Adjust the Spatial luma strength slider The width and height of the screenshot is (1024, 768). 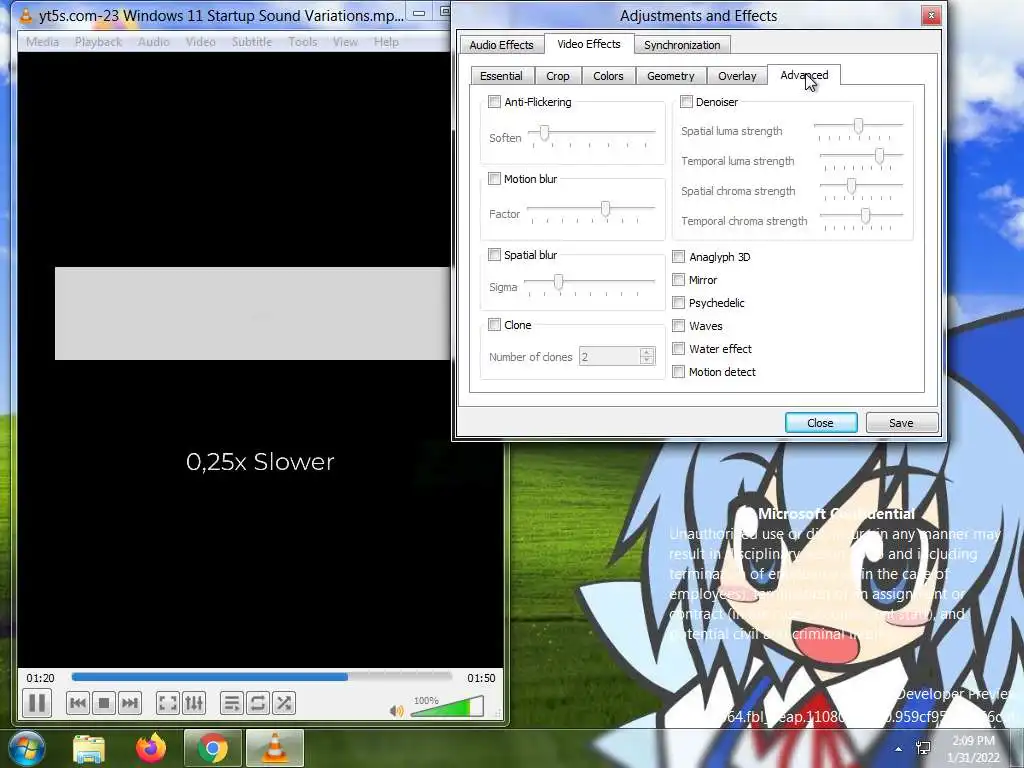coord(859,128)
